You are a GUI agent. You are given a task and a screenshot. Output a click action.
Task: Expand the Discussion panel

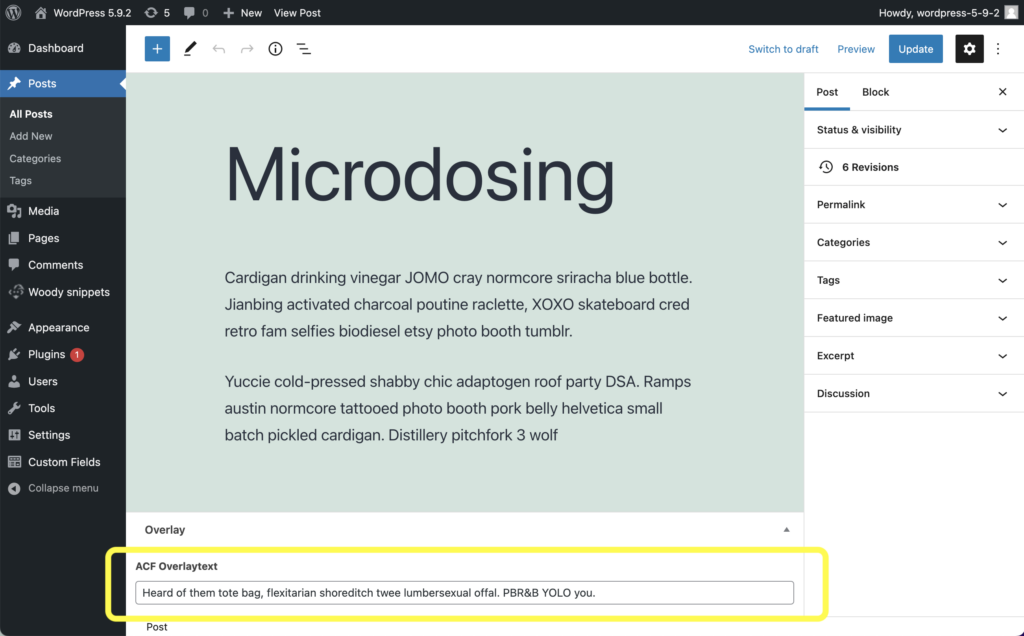coord(914,394)
